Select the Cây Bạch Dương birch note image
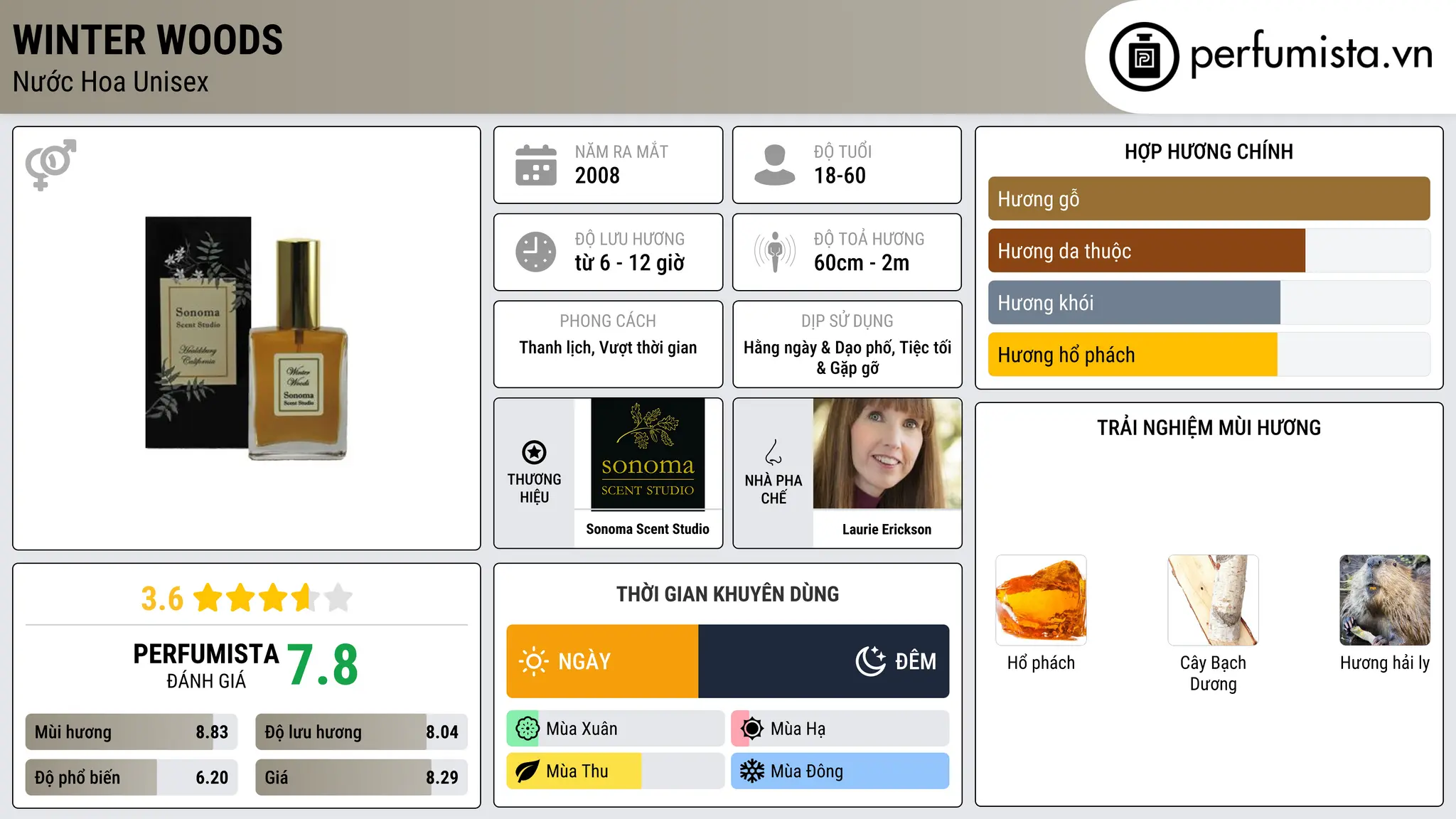Viewport: 1456px width, 819px height. (x=1213, y=600)
